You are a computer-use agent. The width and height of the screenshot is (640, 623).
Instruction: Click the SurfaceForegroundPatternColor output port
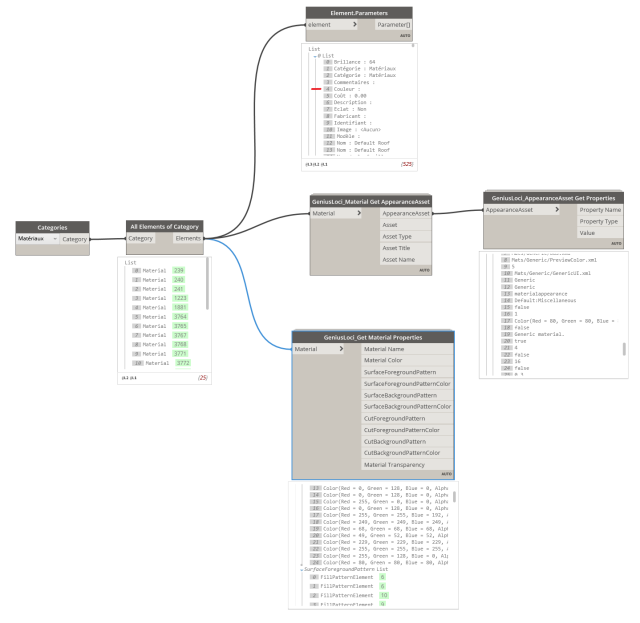point(407,384)
